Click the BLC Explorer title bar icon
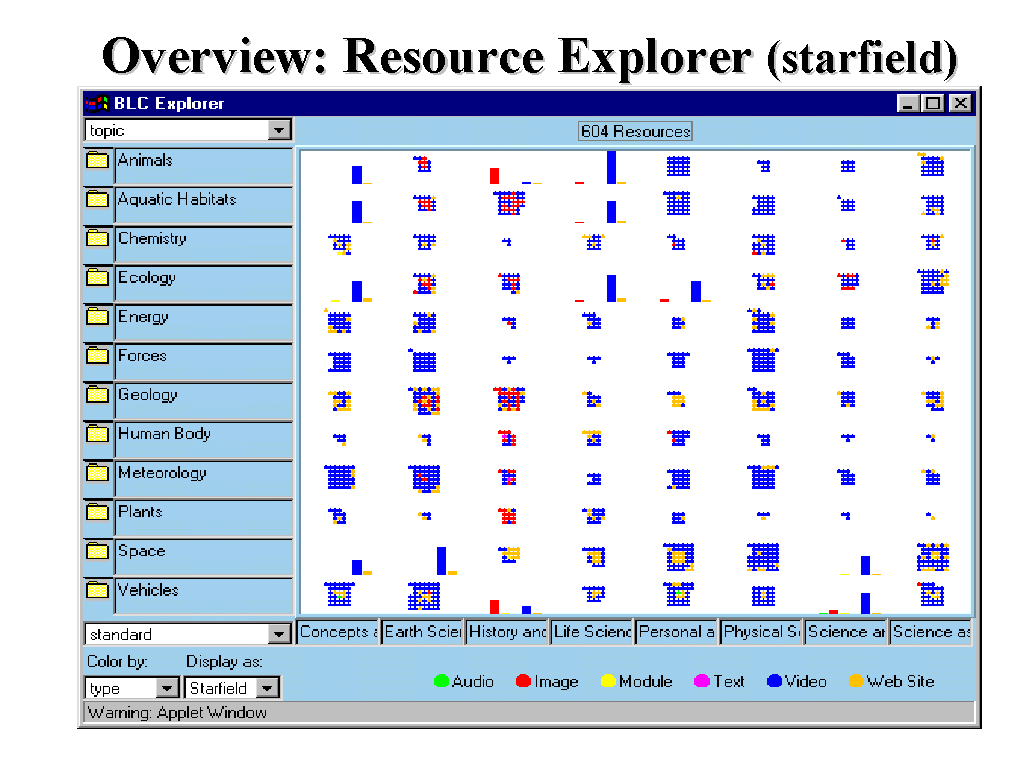The image size is (1024, 768). coord(97,103)
